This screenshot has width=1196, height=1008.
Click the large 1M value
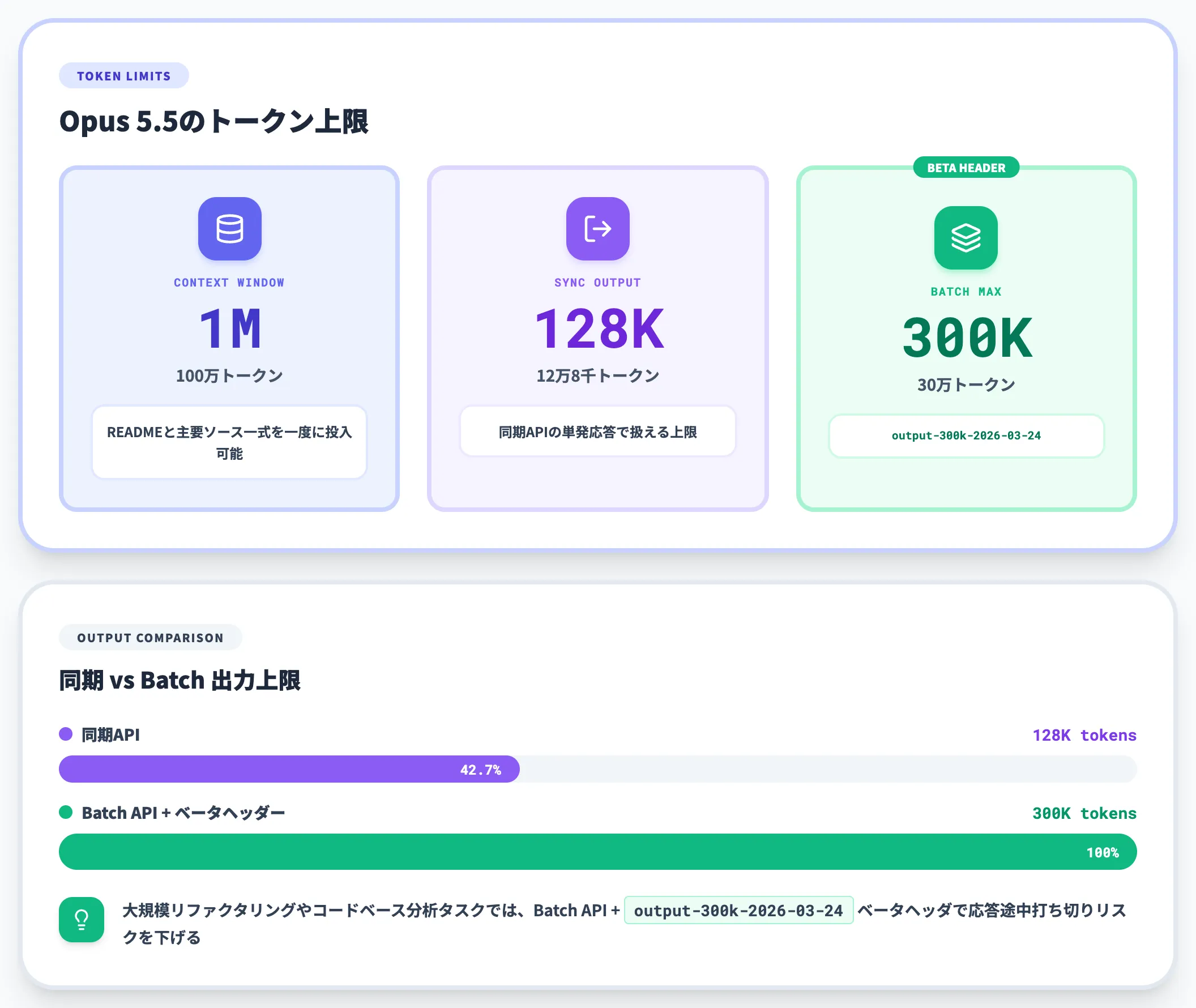[x=230, y=328]
